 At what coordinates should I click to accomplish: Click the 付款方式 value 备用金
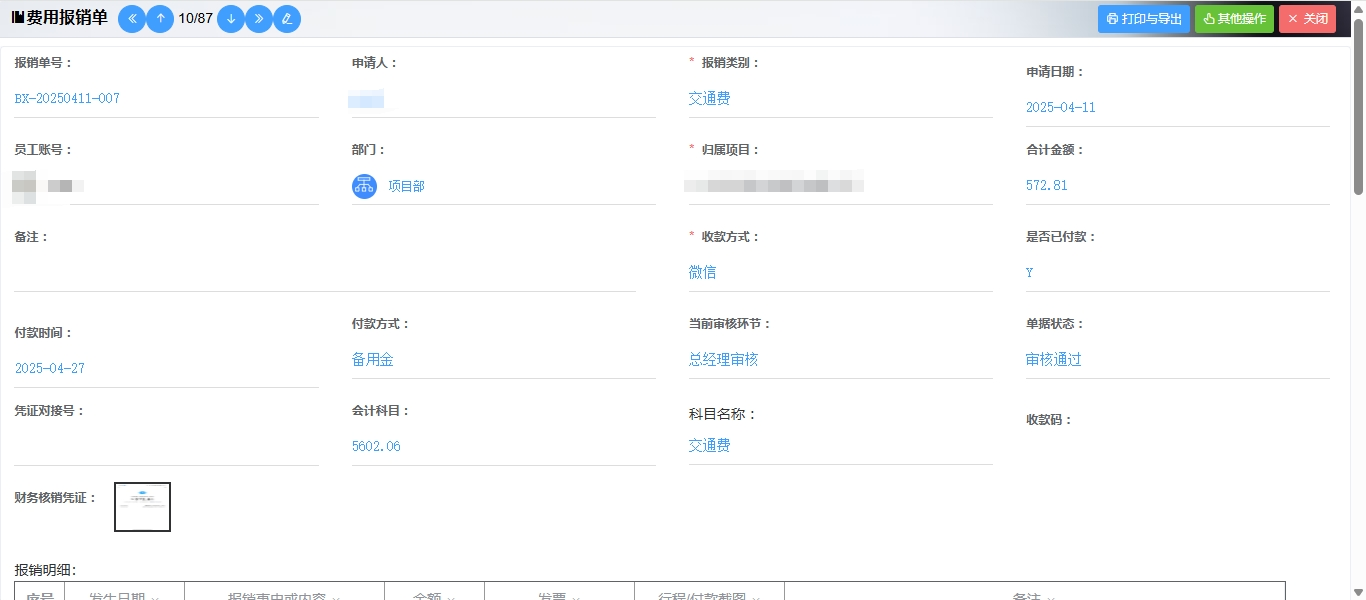(x=372, y=360)
